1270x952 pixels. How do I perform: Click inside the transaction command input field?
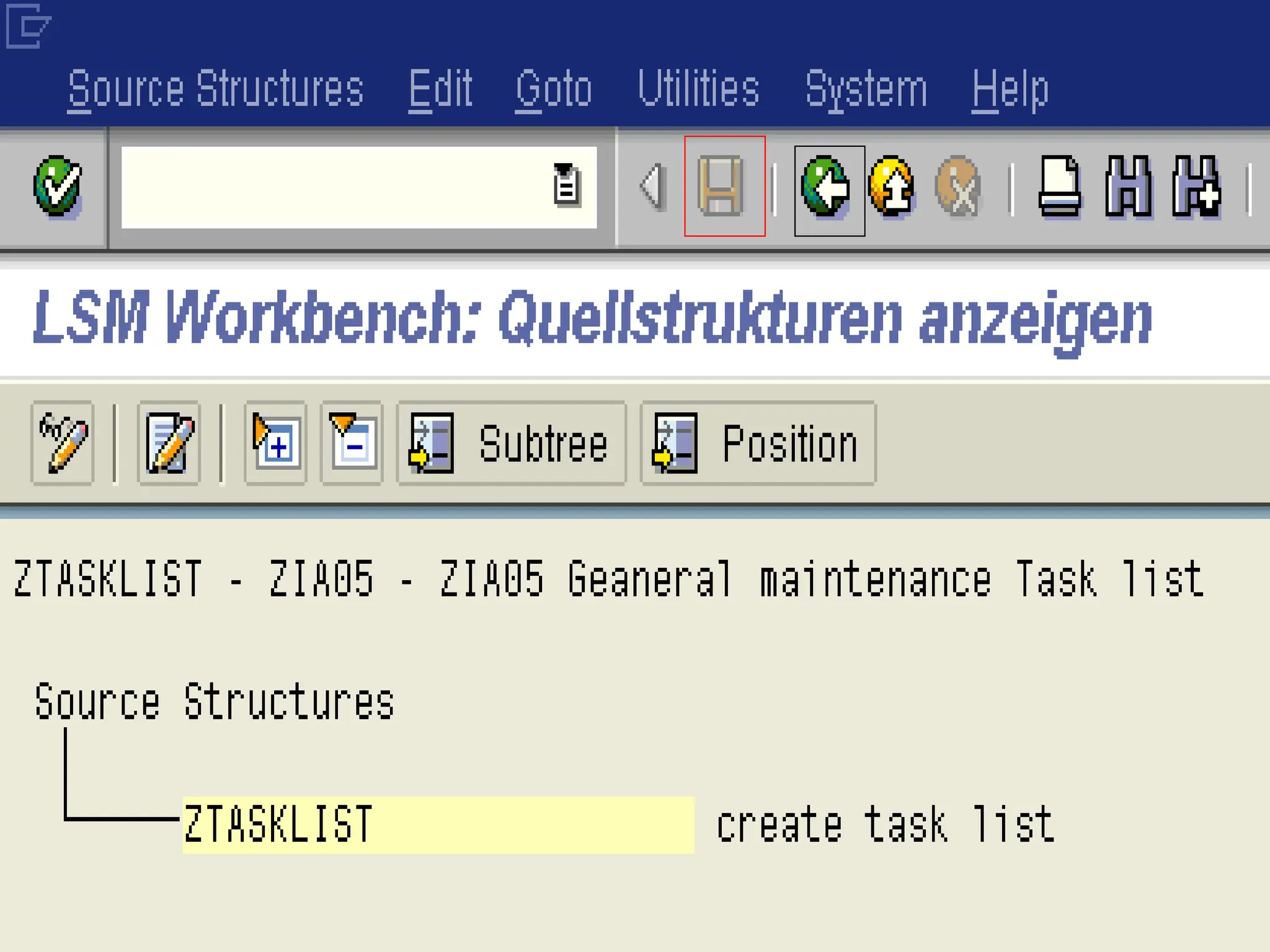[335, 187]
